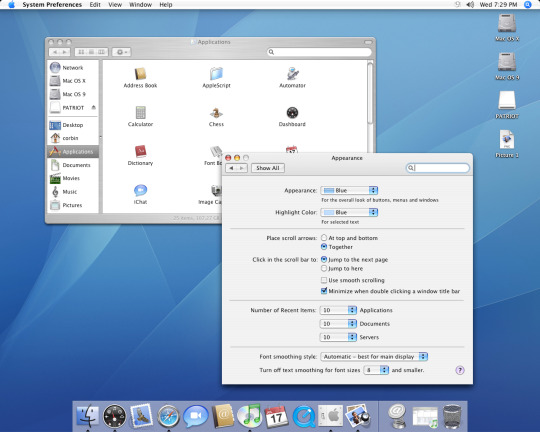Open the View menu
The width and height of the screenshot is (540, 432).
pyautogui.click(x=115, y=4)
